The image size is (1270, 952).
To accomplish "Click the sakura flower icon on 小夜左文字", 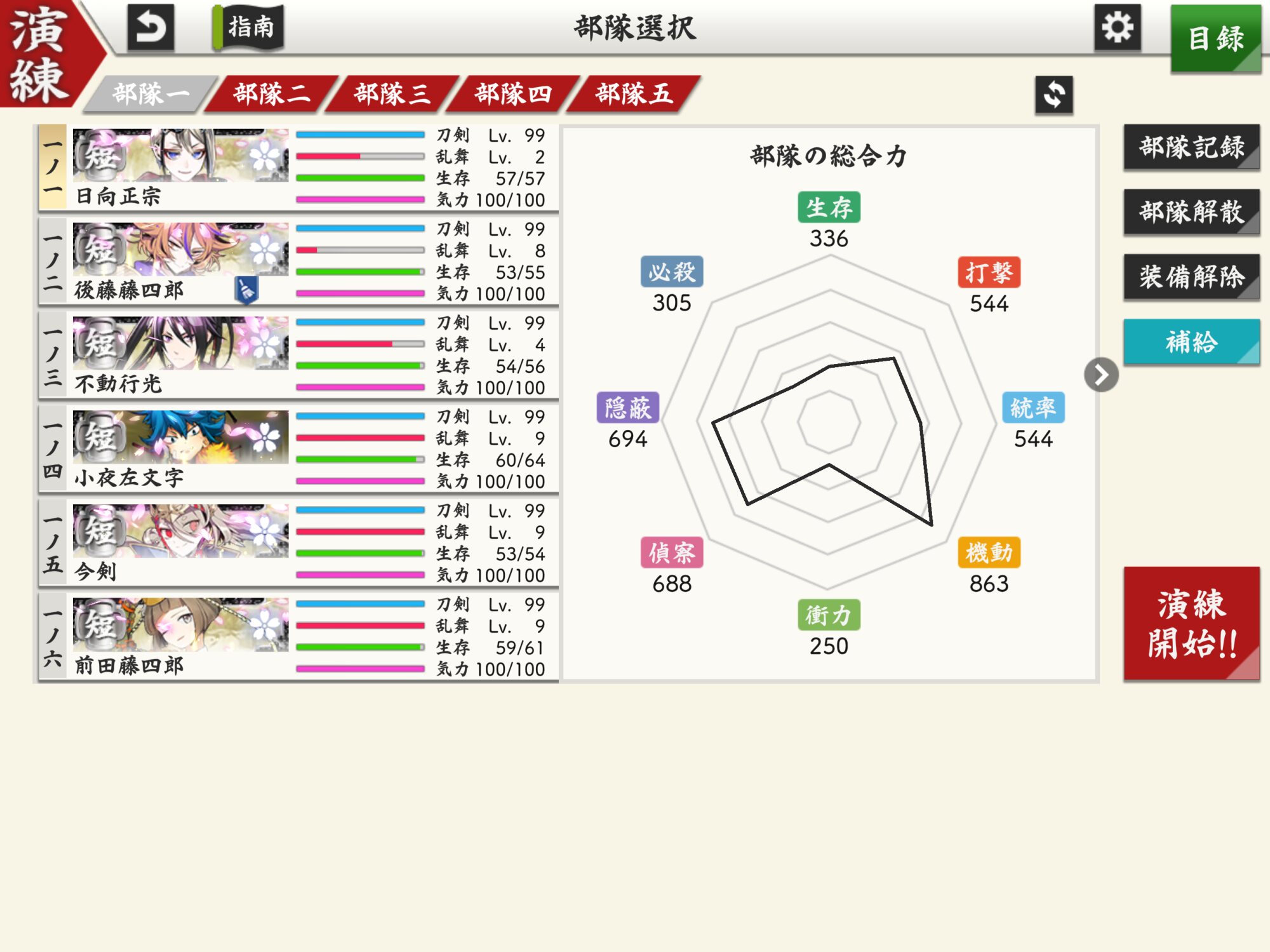I will point(265,438).
